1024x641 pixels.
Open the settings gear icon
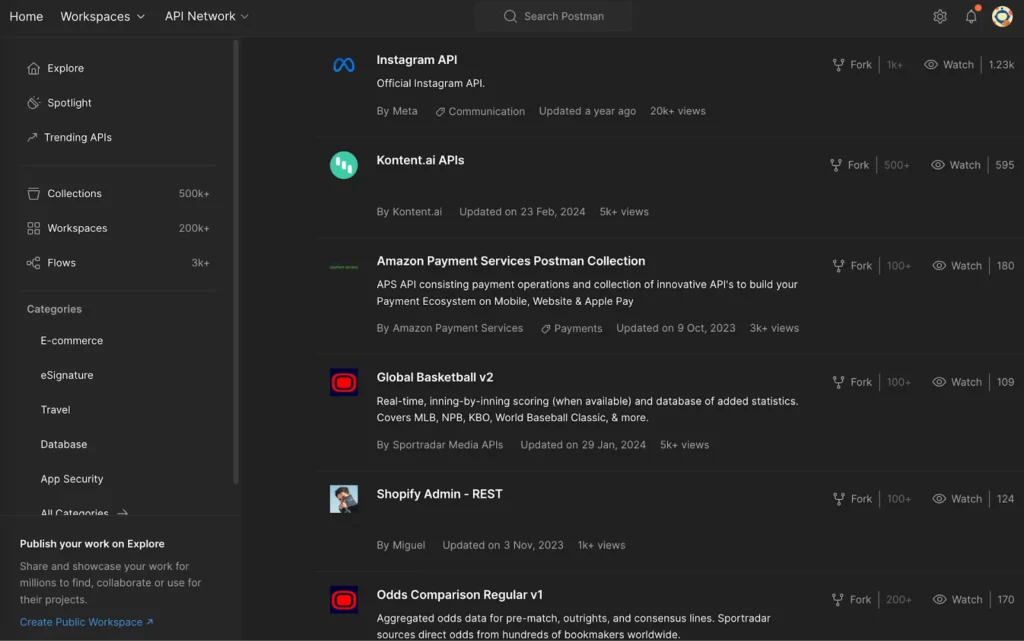(x=939, y=16)
